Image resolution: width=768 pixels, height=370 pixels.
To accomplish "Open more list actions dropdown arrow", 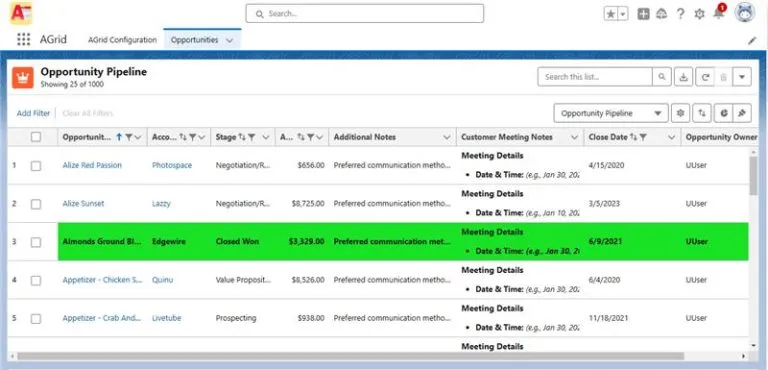I will pos(742,77).
